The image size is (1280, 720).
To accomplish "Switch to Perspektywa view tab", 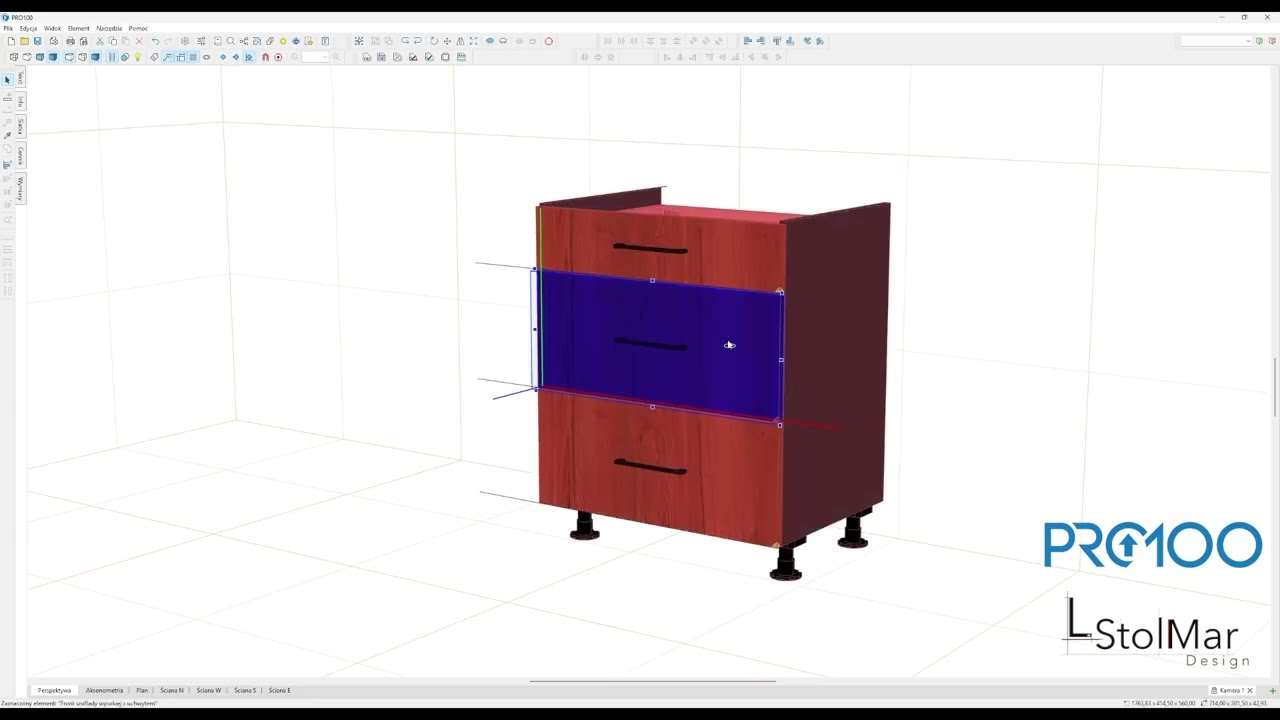I will (54, 690).
